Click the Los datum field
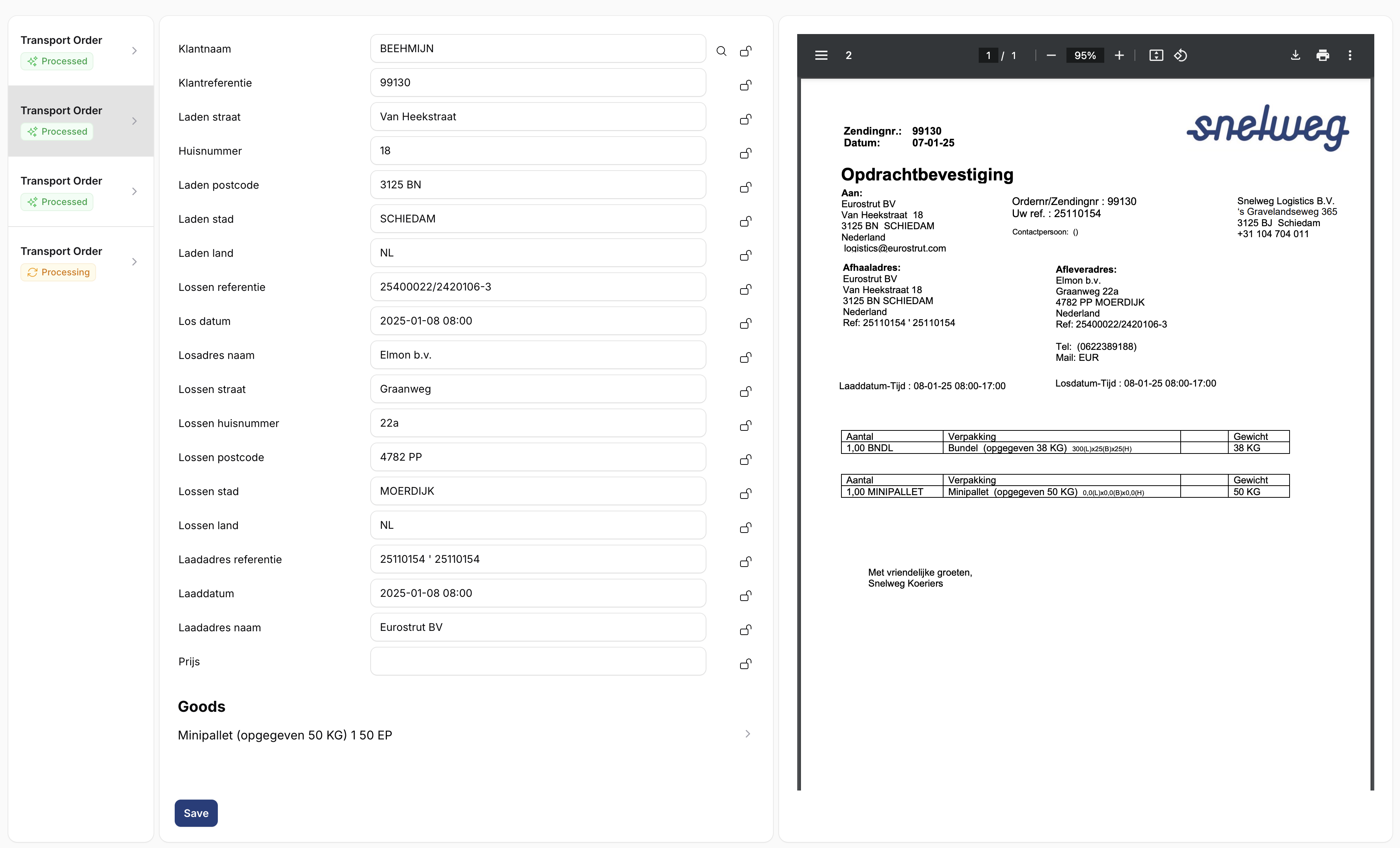Screen dimensions: 1400x848 (538, 321)
